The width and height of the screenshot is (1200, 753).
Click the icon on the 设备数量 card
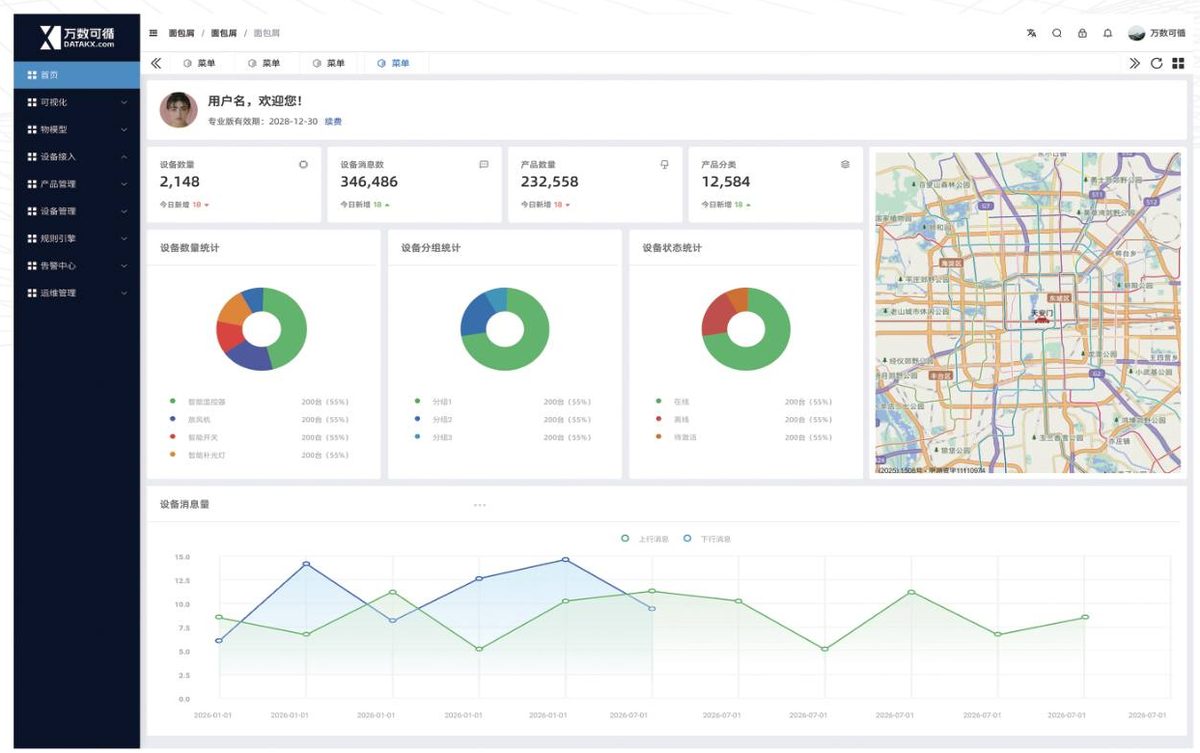click(x=304, y=164)
